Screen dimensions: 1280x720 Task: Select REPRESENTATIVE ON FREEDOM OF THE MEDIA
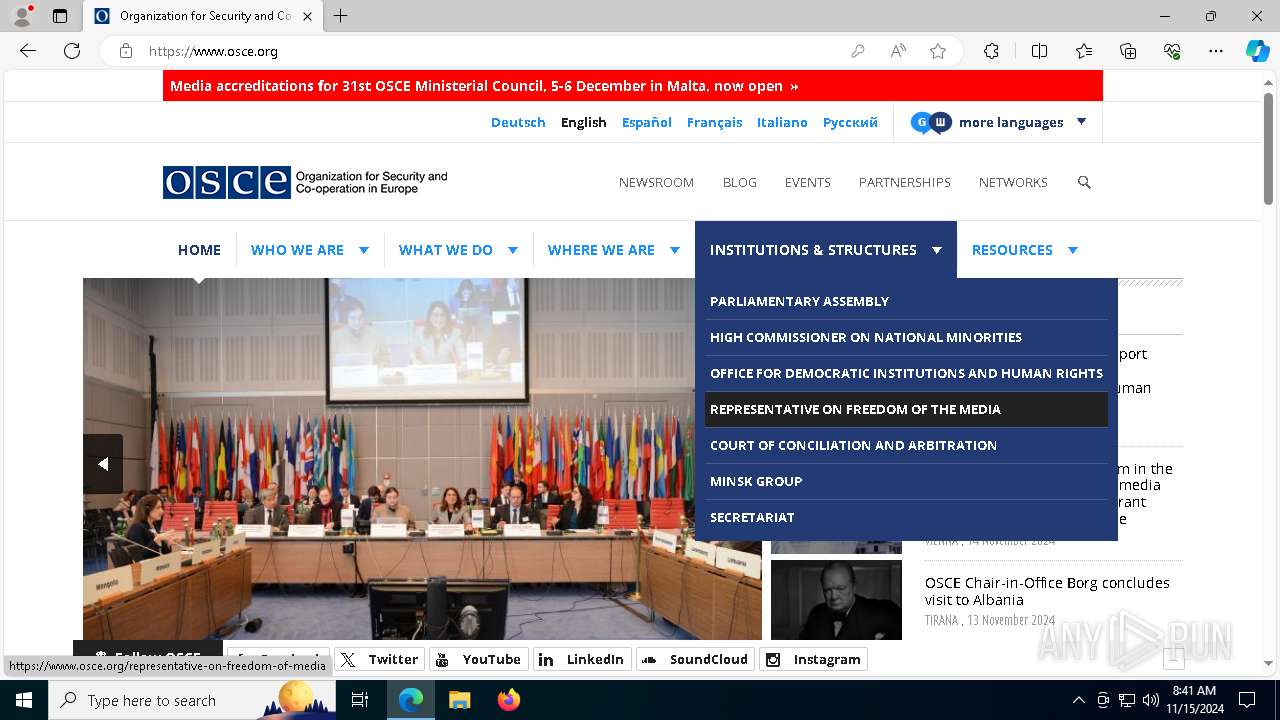pos(906,409)
